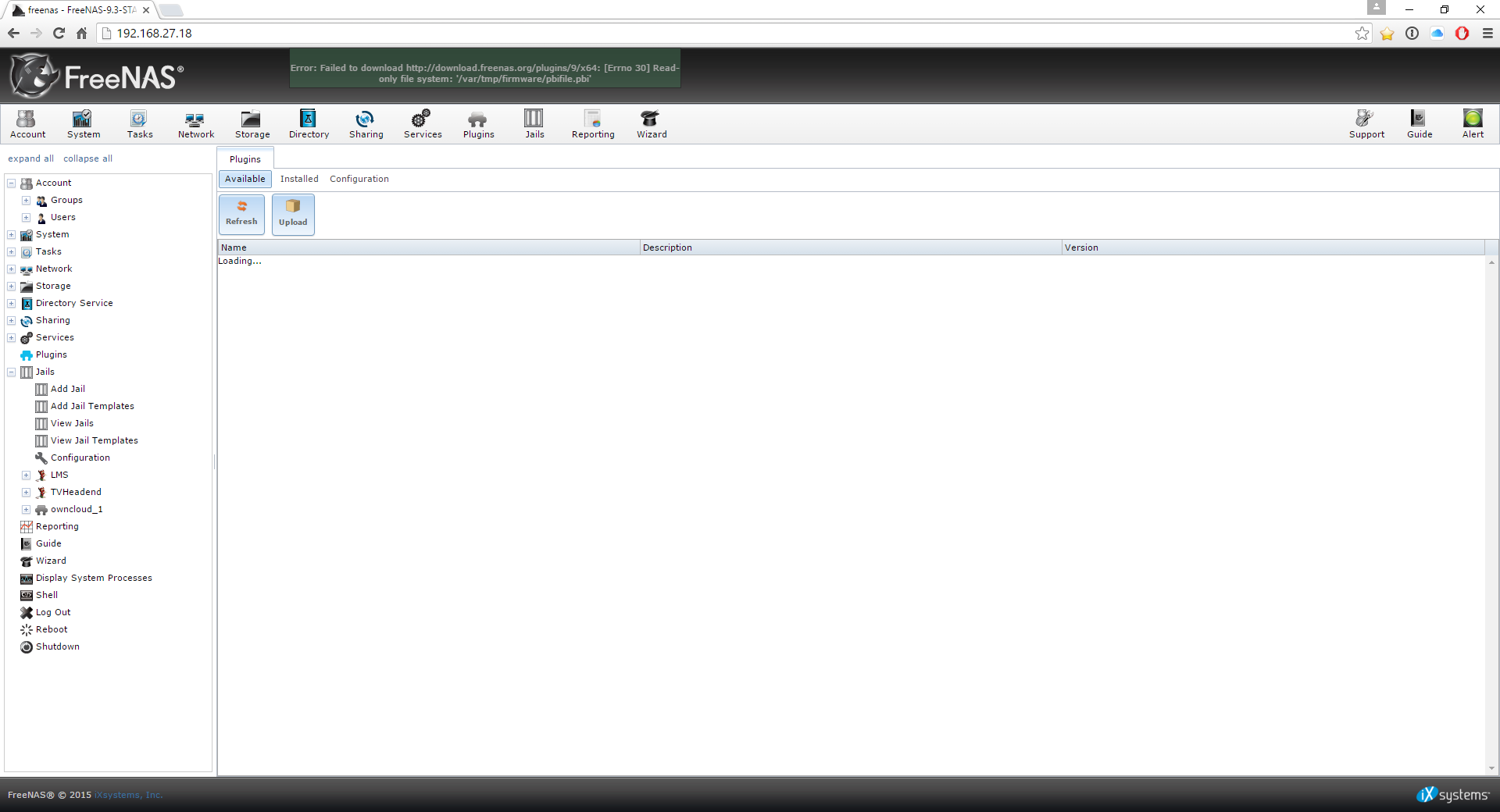Sort plugins by Version column header
The image size is (1500, 812).
[x=1273, y=248]
